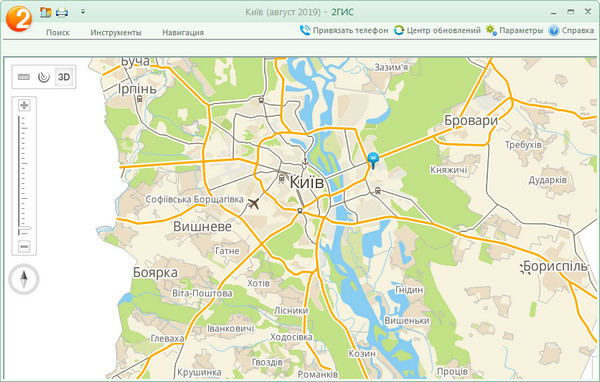Click the Вишеньки label on map
The image size is (600, 382).
coord(407,321)
